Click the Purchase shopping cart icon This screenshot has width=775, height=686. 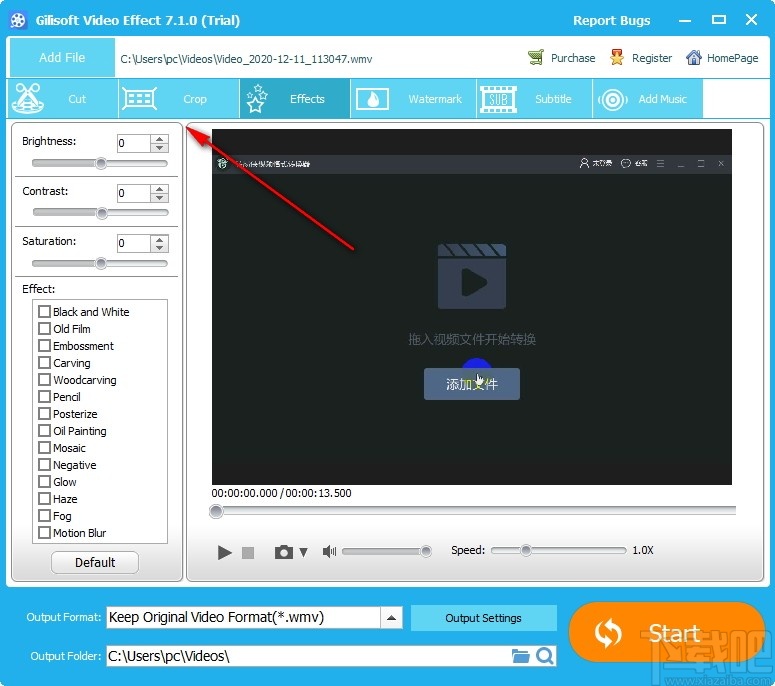point(536,58)
